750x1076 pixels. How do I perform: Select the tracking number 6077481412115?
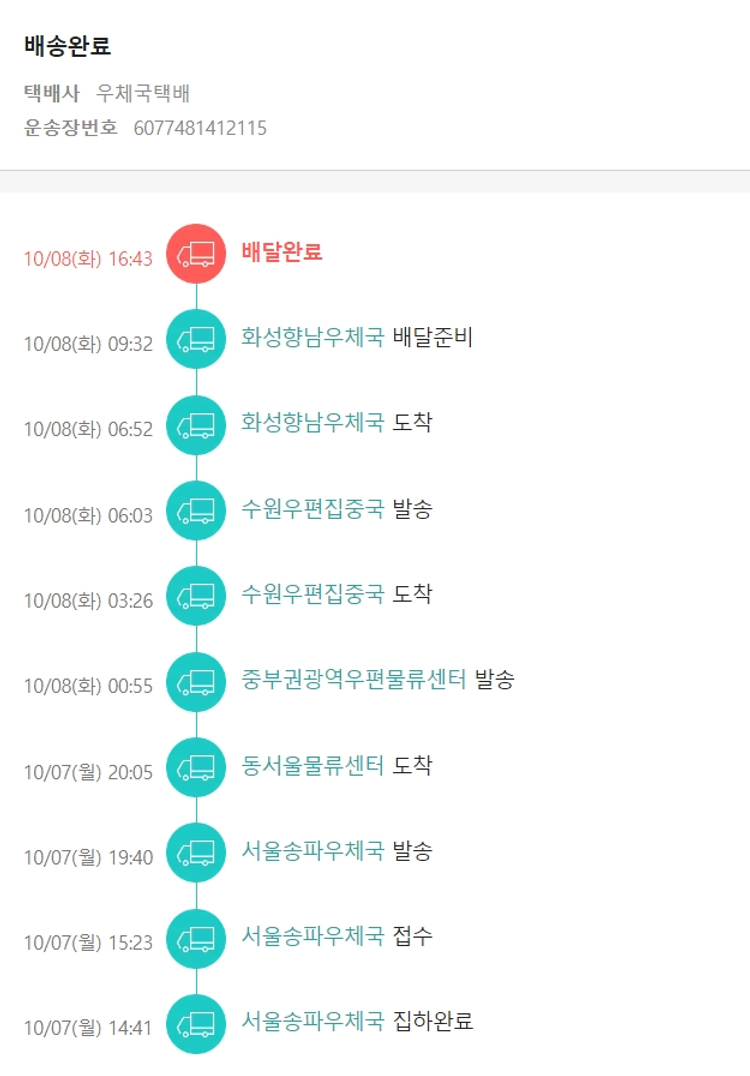200,128
